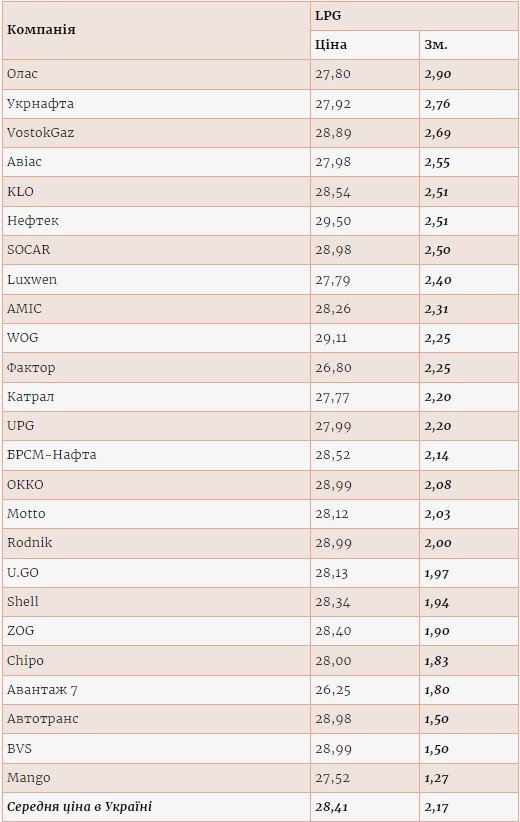Select the OKKO price 28,99
The width and height of the screenshot is (520, 822).
click(x=333, y=484)
